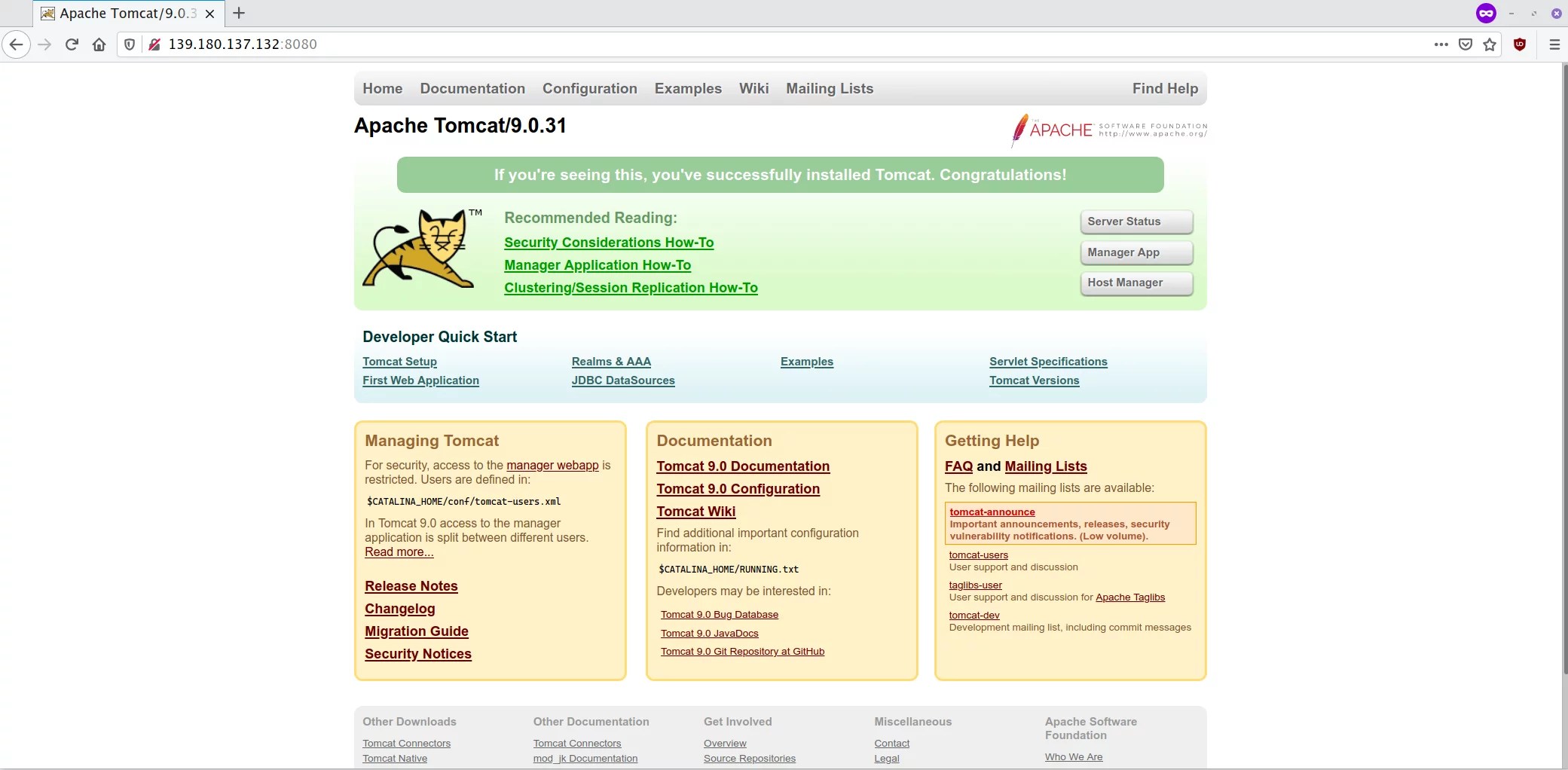Viewport: 1568px width, 770px height.
Task: Open Manager Application How-To link
Action: click(598, 265)
